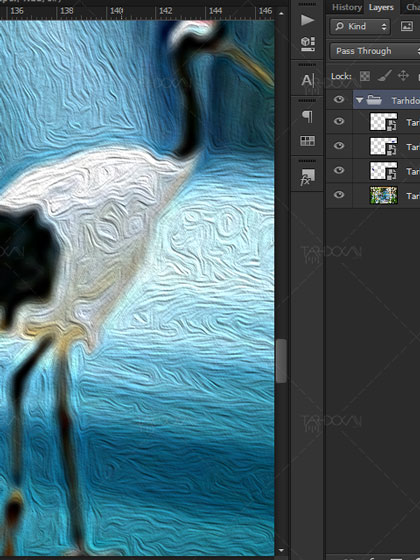Hide the Tarhdo group with its eye
This screenshot has width=420, height=560.
[339, 99]
